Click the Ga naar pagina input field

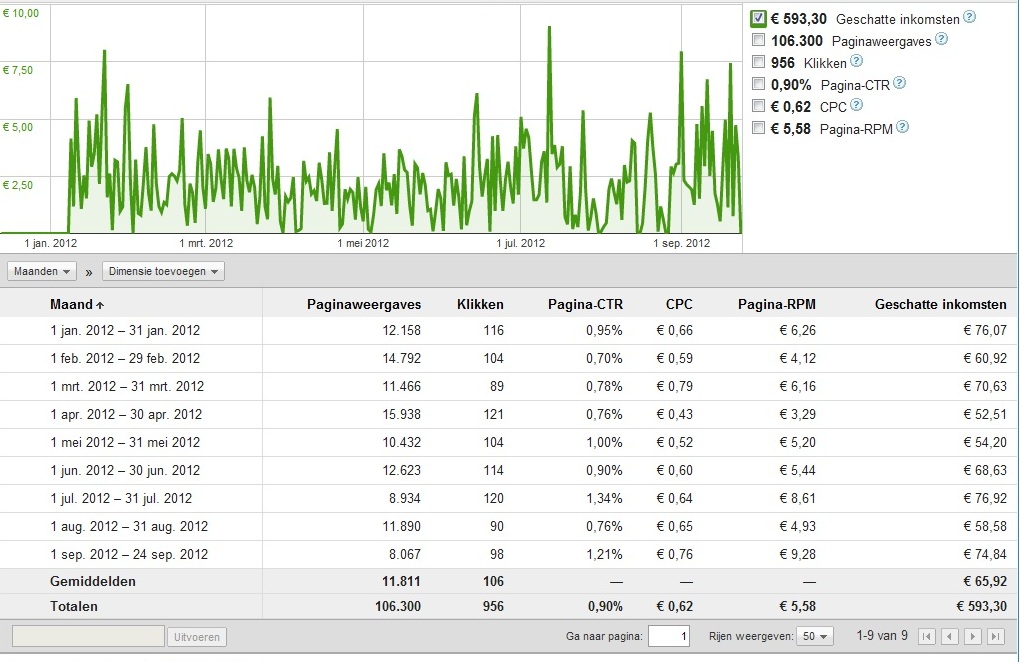tap(669, 637)
